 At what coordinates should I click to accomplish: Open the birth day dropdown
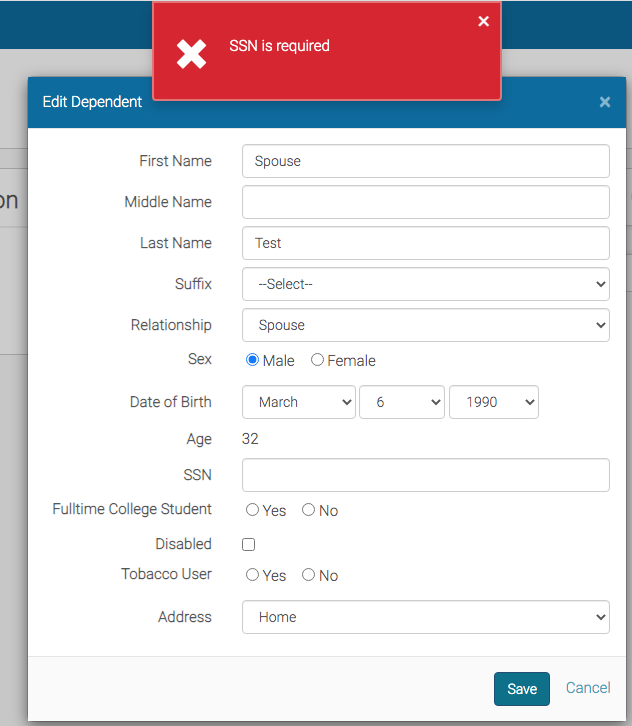tap(402, 402)
